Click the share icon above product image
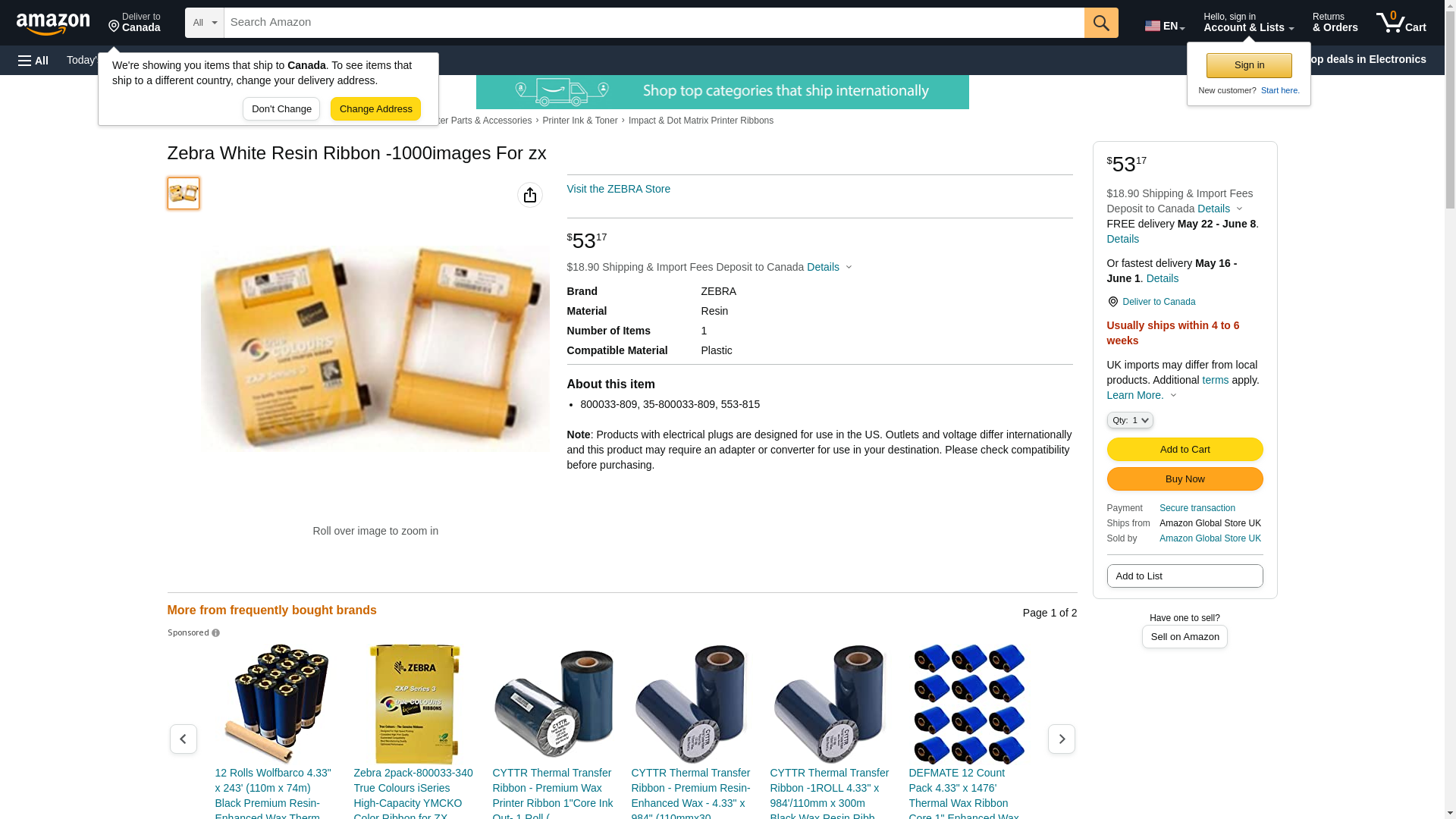The width and height of the screenshot is (1456, 819). point(530,195)
